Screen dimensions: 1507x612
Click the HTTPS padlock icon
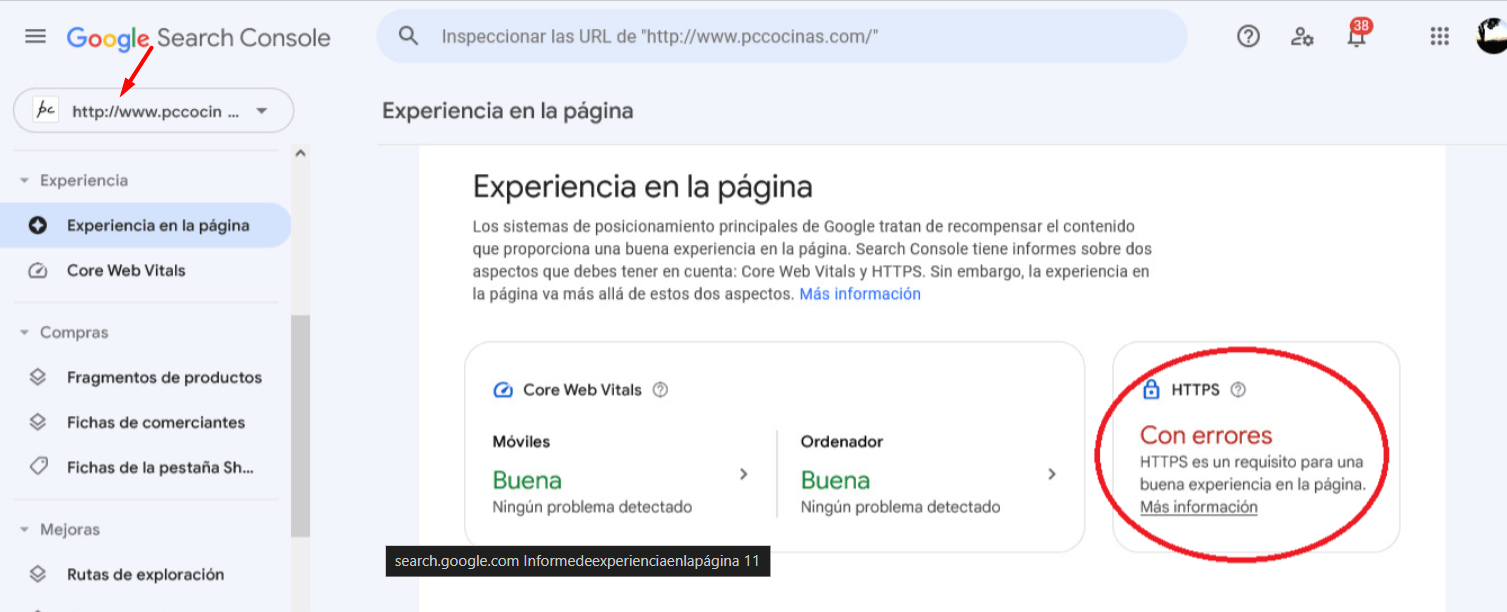pyautogui.click(x=1151, y=390)
